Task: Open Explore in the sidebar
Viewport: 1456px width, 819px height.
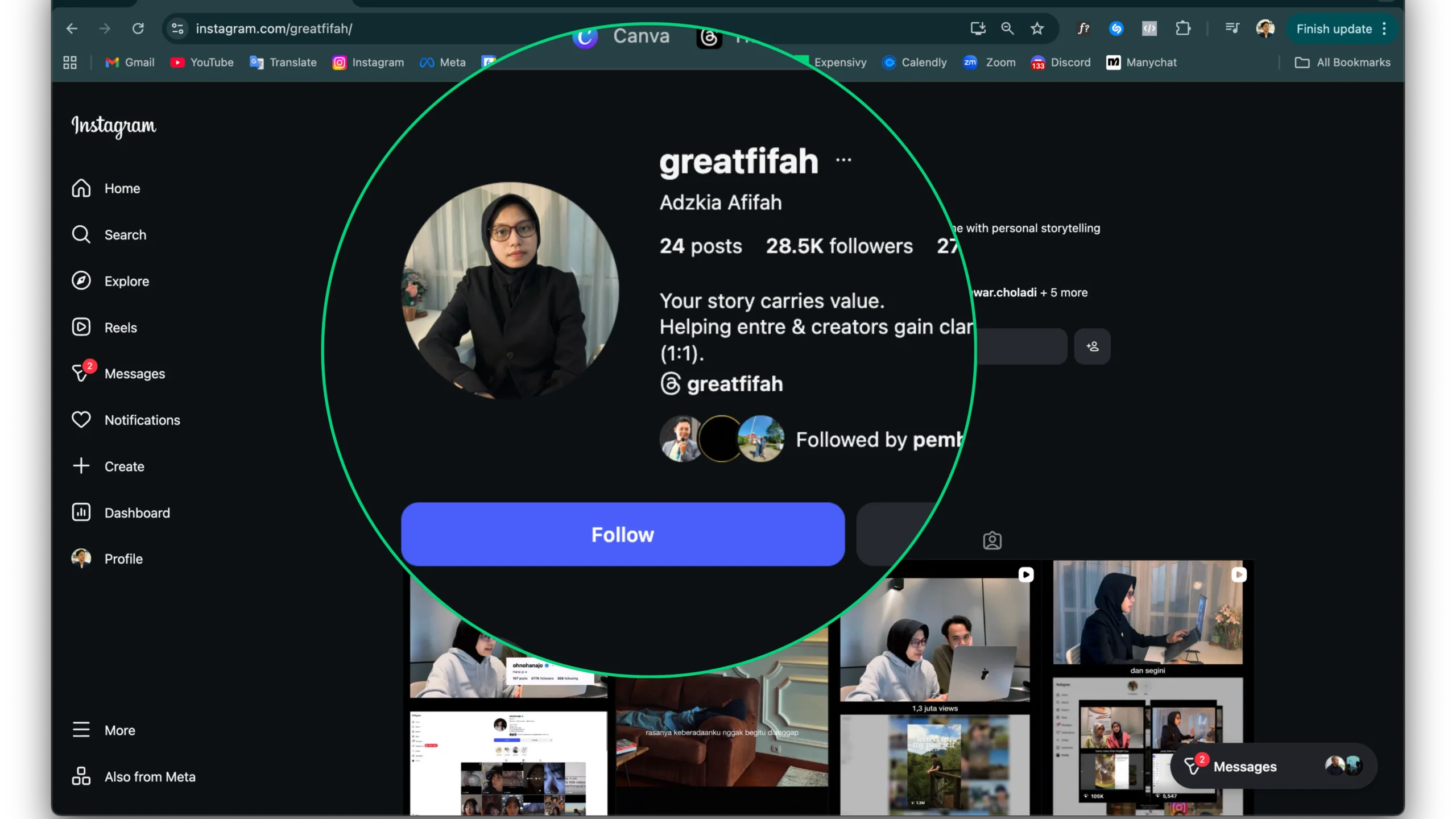Action: 110,281
